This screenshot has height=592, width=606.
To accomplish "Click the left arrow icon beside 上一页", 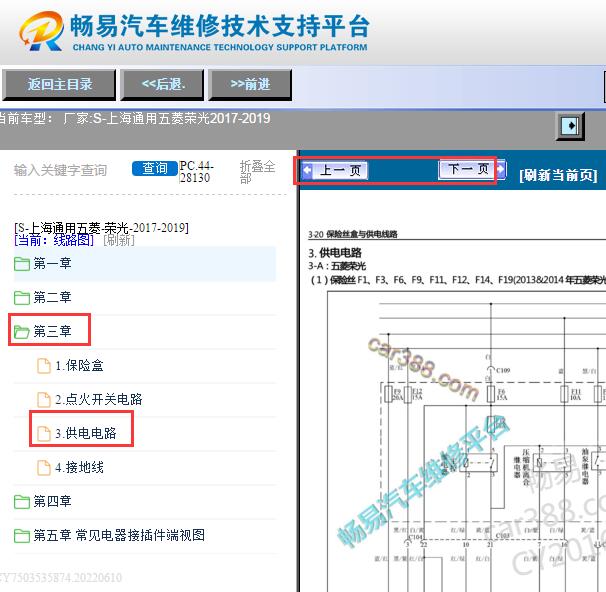I will pos(307,170).
